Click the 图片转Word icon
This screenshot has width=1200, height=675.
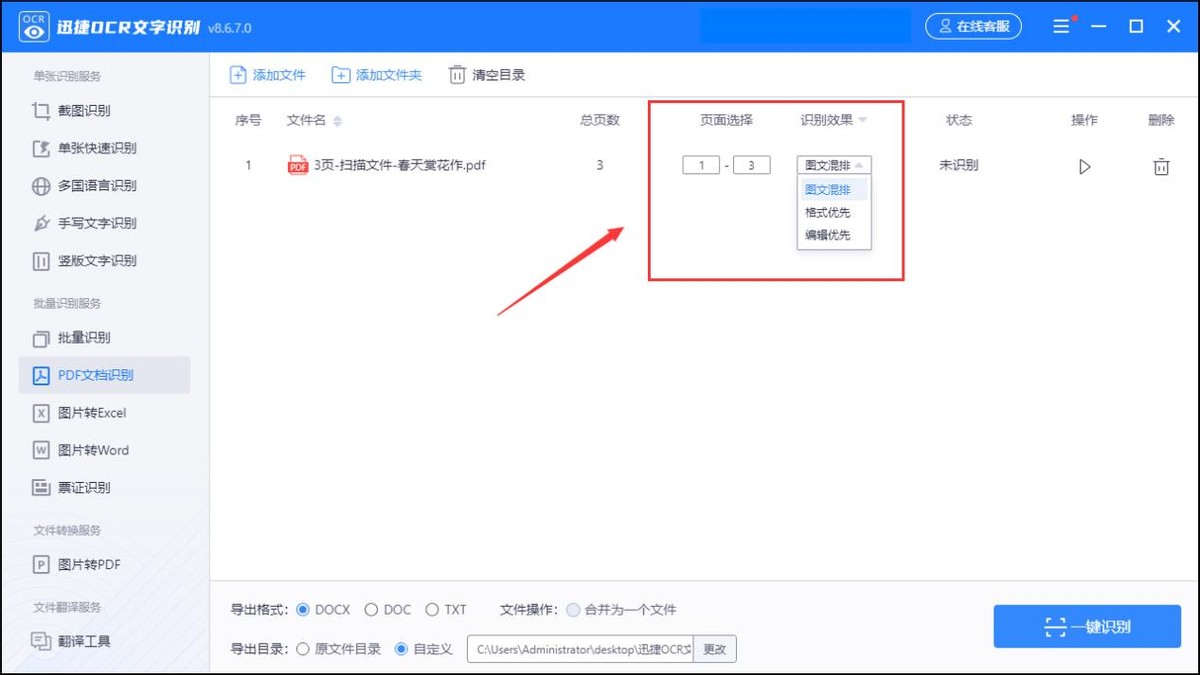pyautogui.click(x=41, y=450)
